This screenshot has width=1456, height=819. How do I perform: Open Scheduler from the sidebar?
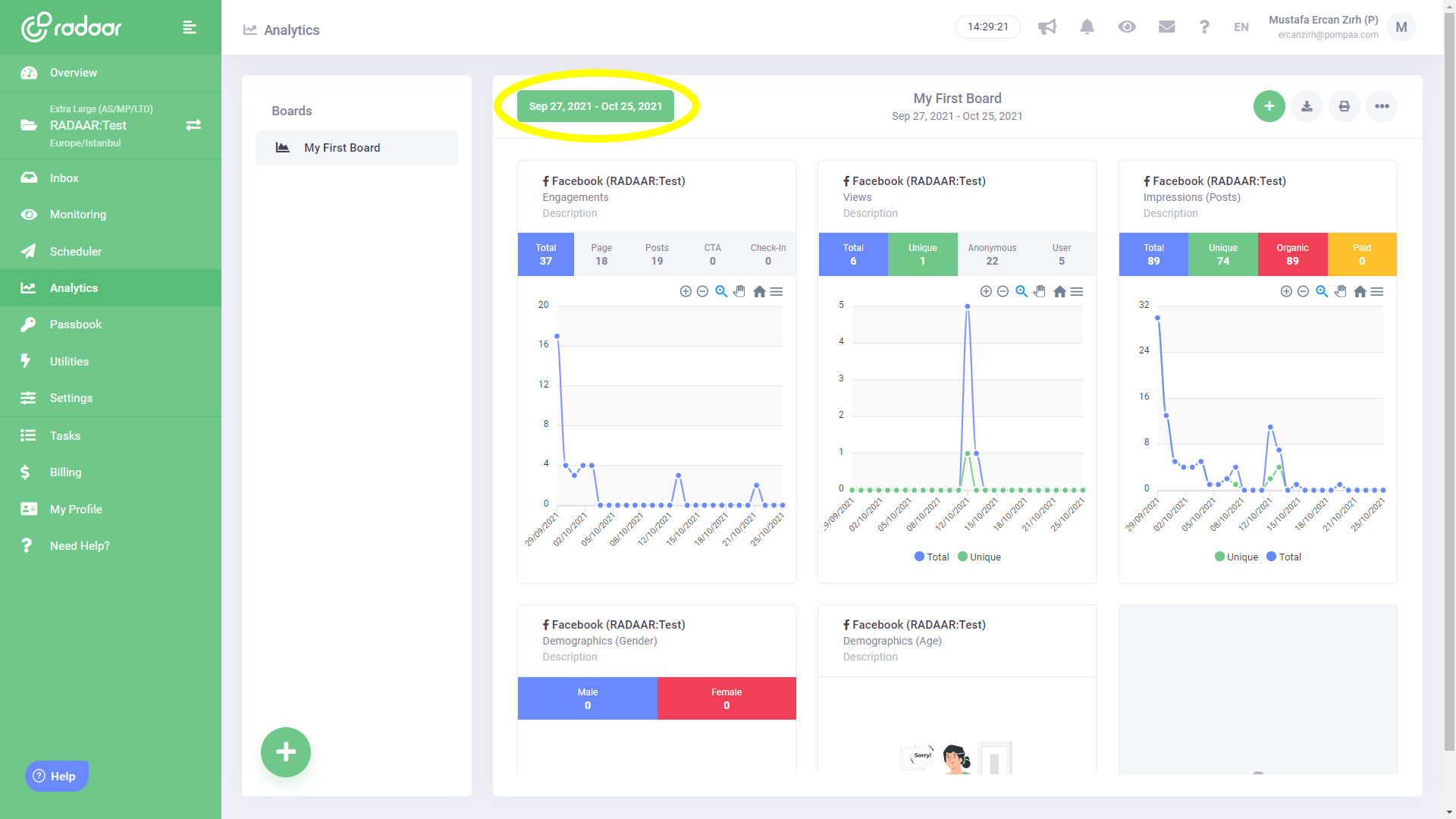76,252
